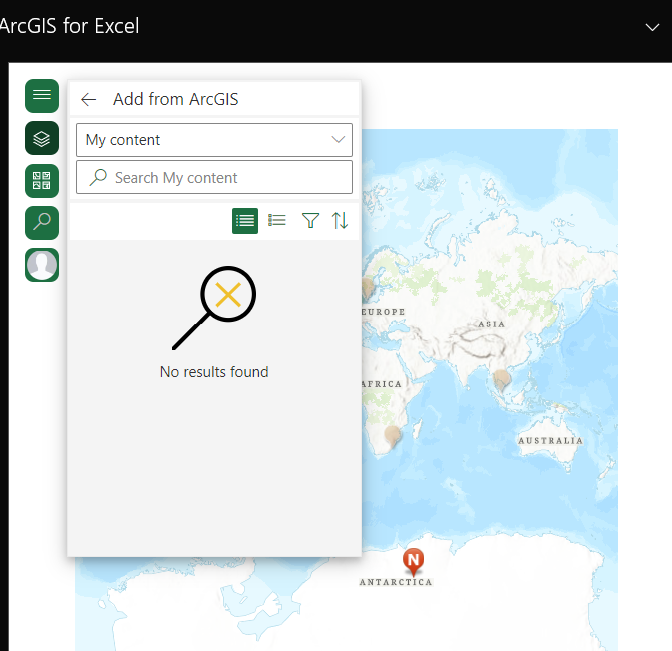This screenshot has height=651, width=672.
Task: Open the user profile avatar
Action: tap(42, 265)
